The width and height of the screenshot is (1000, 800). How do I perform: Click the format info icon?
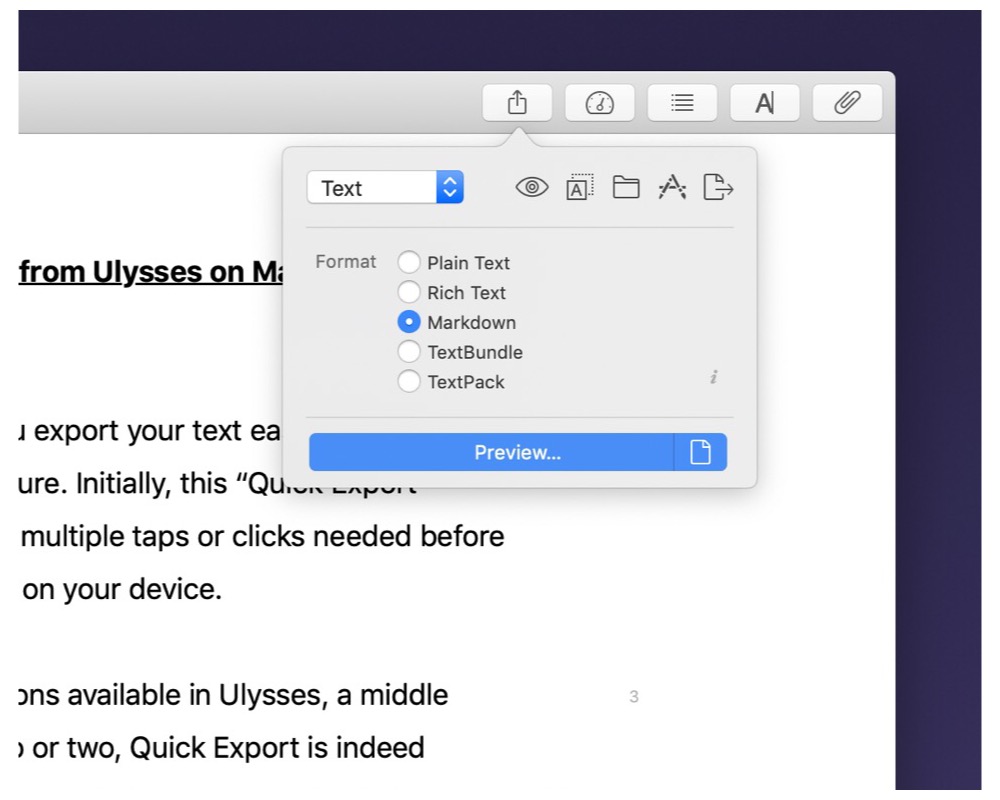(x=714, y=377)
